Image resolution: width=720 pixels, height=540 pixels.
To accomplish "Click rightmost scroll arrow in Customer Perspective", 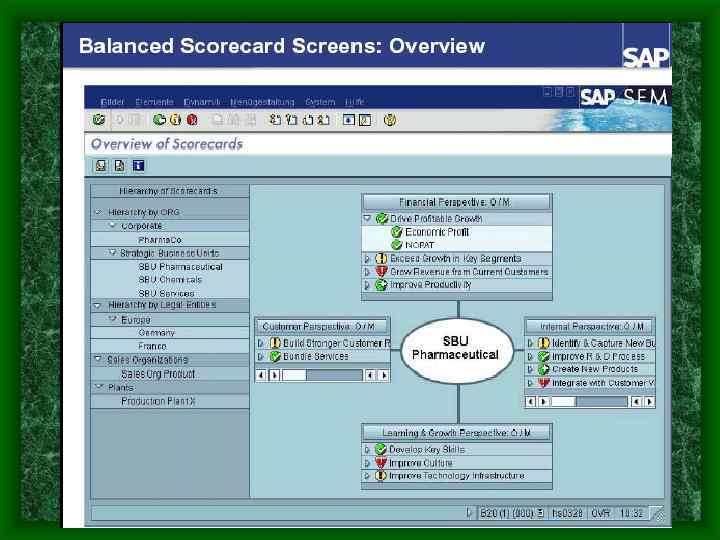I will pyautogui.click(x=384, y=375).
